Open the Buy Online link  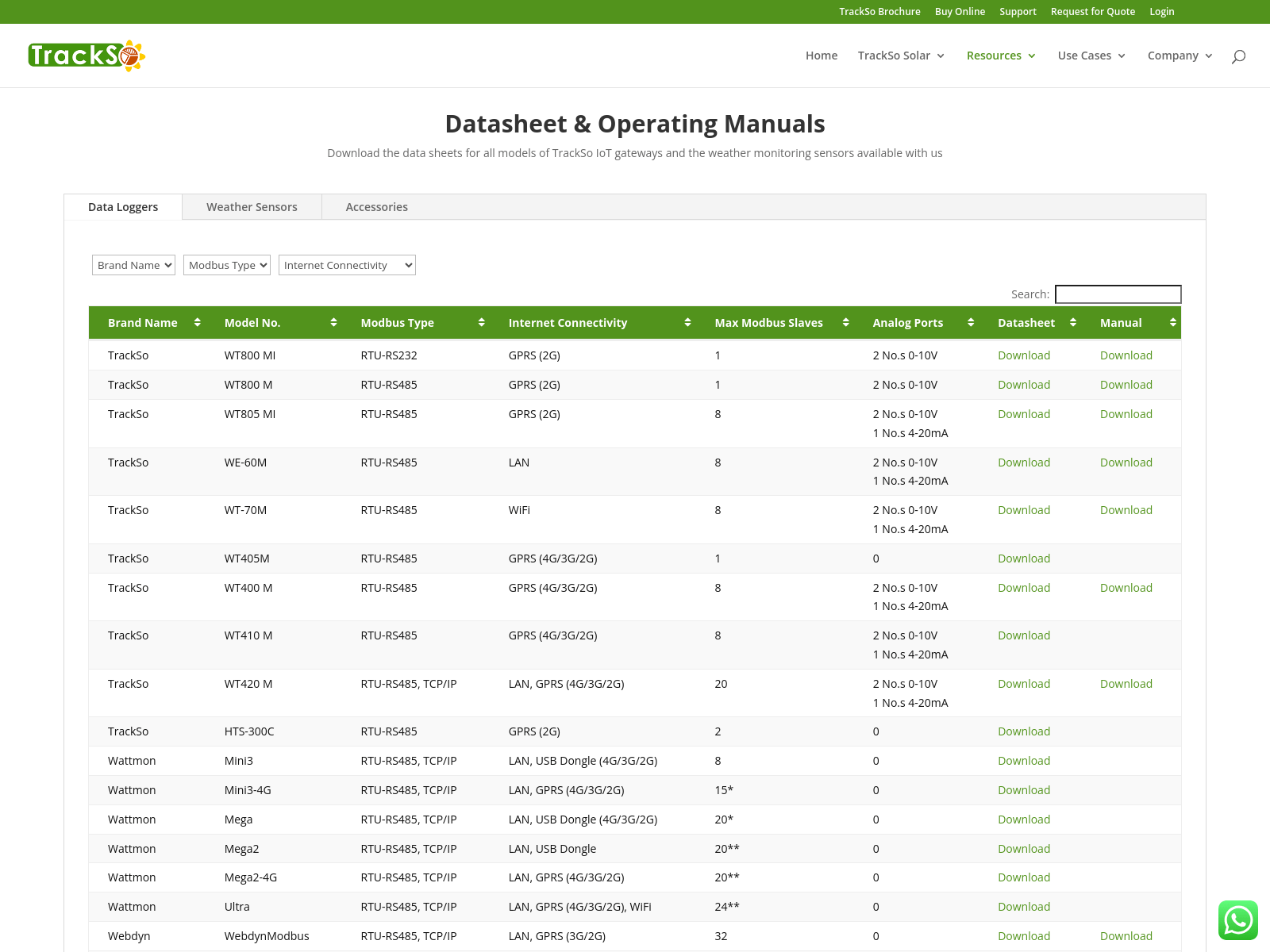point(960,12)
